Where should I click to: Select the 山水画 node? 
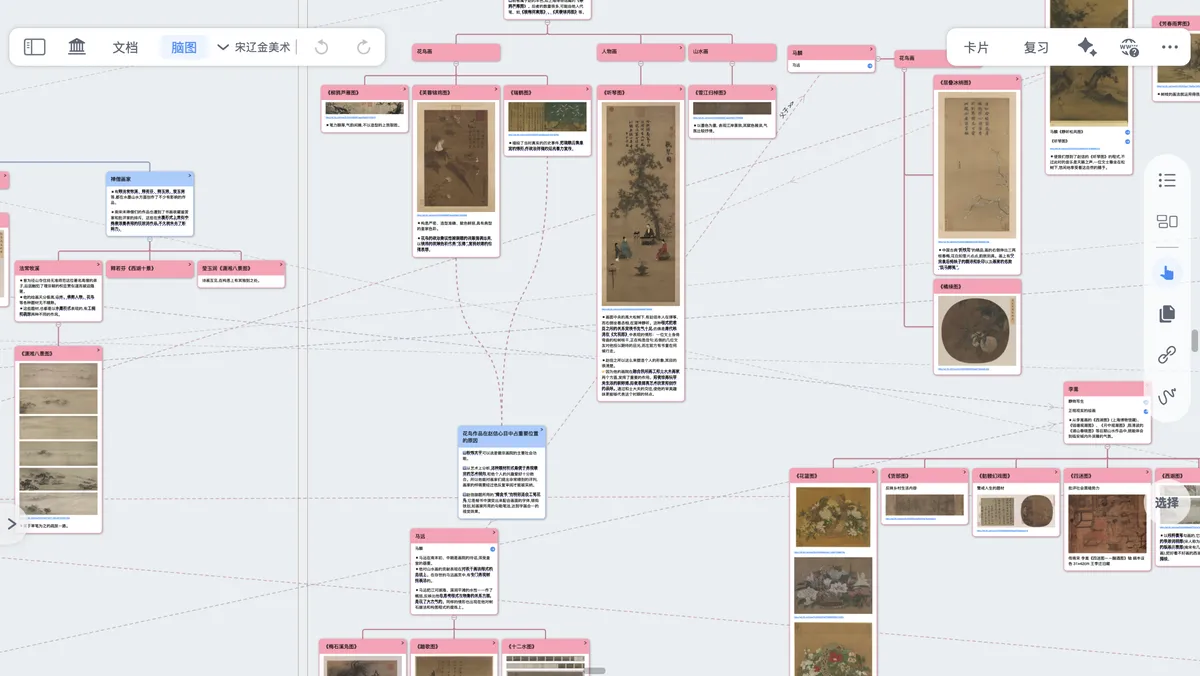click(x=732, y=52)
